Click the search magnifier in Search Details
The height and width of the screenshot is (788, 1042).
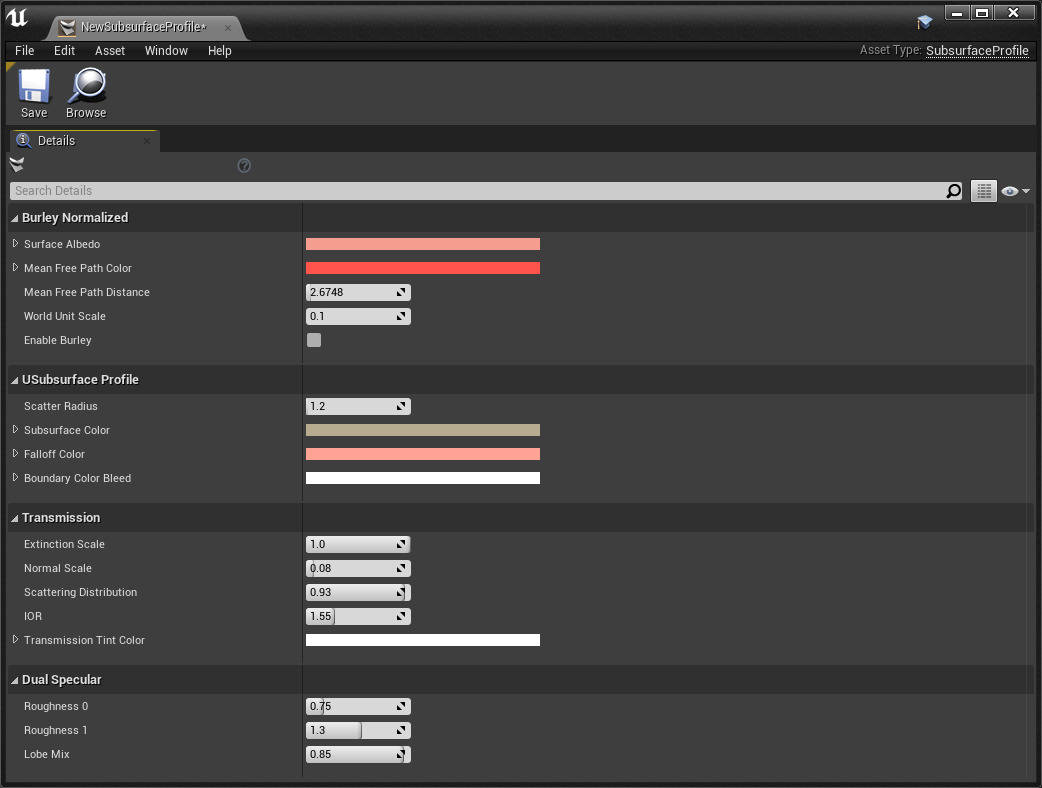954,191
